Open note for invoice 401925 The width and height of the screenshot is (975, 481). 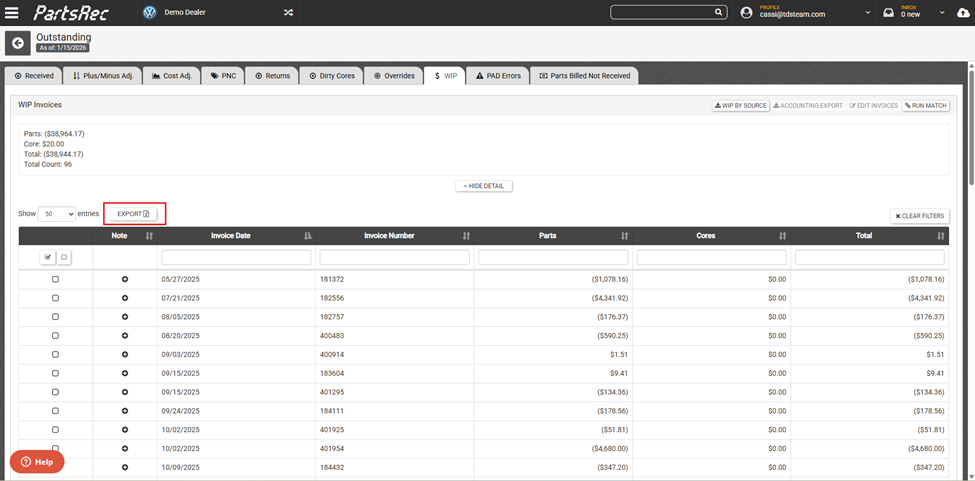coord(125,429)
